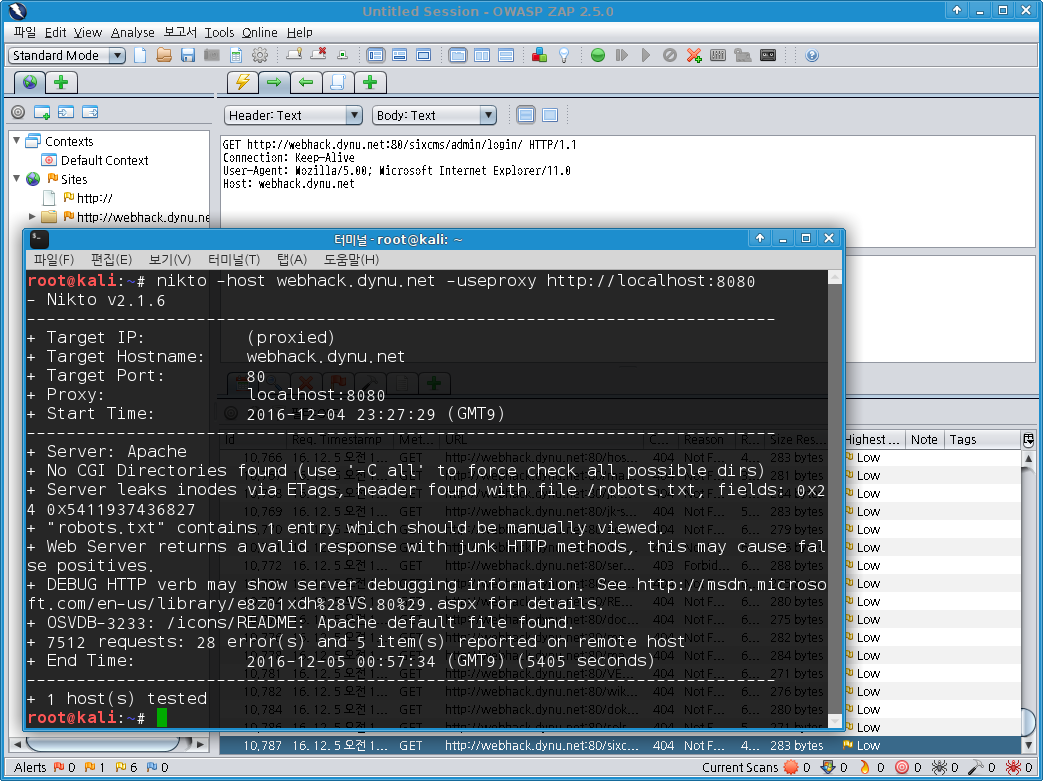The image size is (1043, 781).
Task: Click green plus tab next to Script Console
Action: pos(370,82)
